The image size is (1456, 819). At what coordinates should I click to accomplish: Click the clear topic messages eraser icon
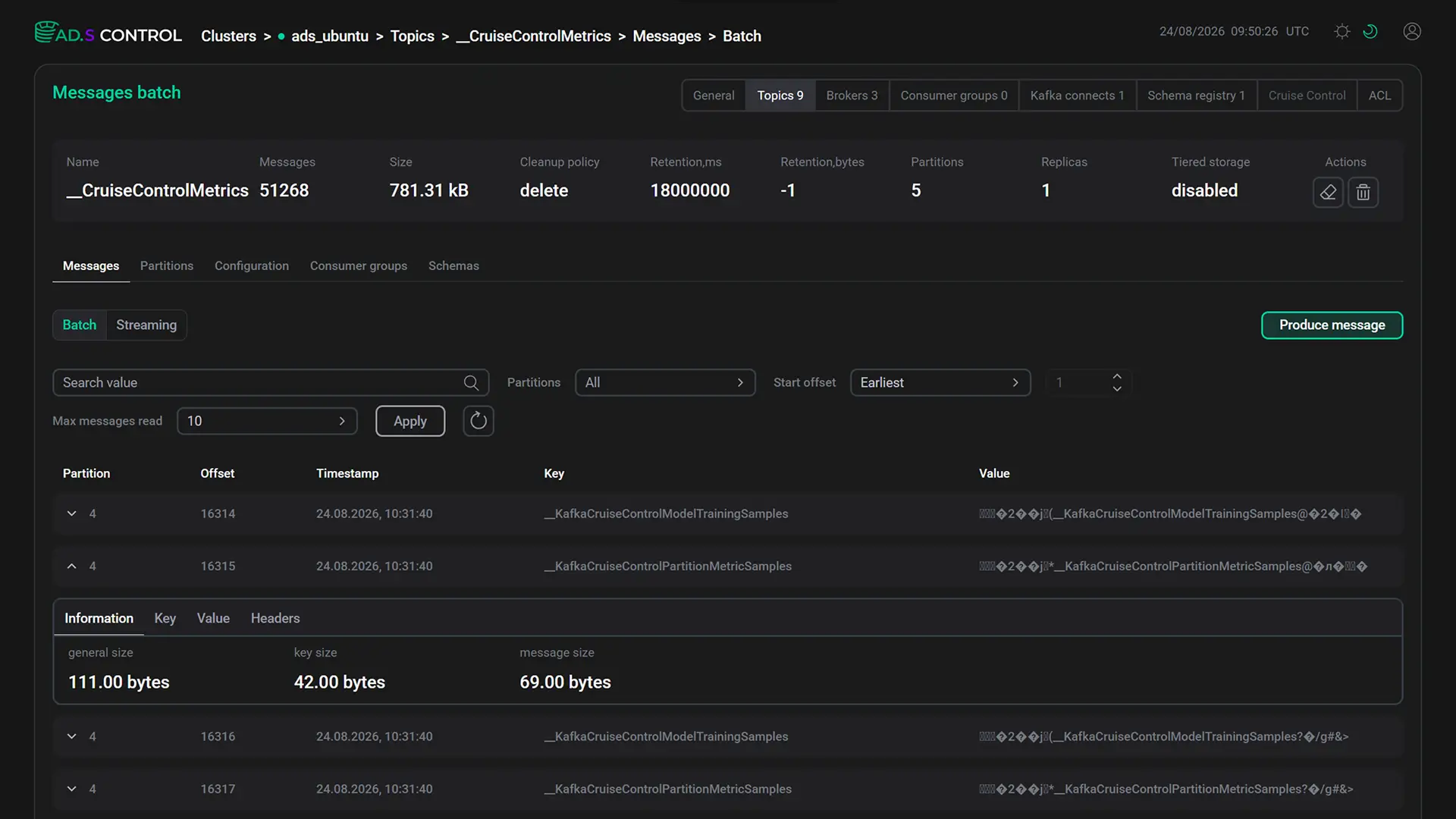tap(1328, 192)
